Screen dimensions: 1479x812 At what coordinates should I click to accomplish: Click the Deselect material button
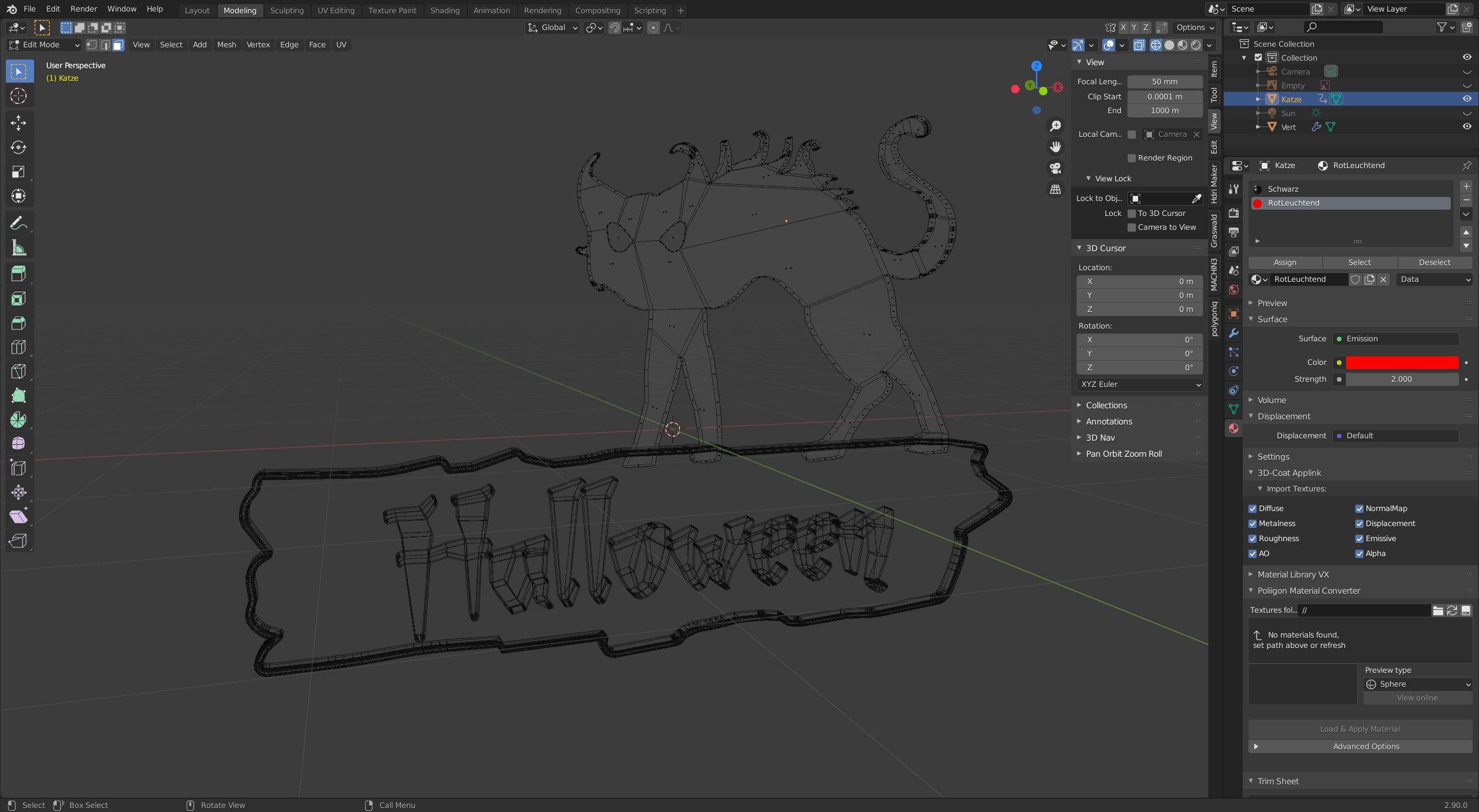pyautogui.click(x=1434, y=262)
